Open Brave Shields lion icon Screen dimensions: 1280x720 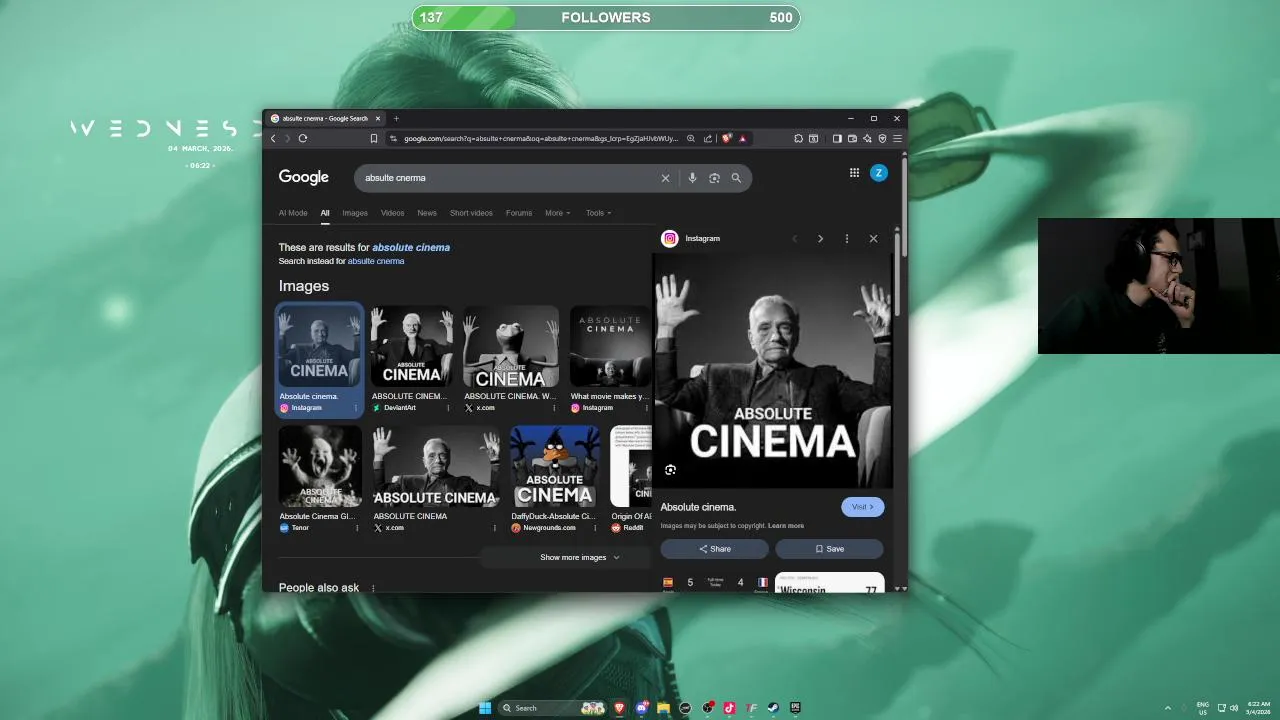(727, 139)
